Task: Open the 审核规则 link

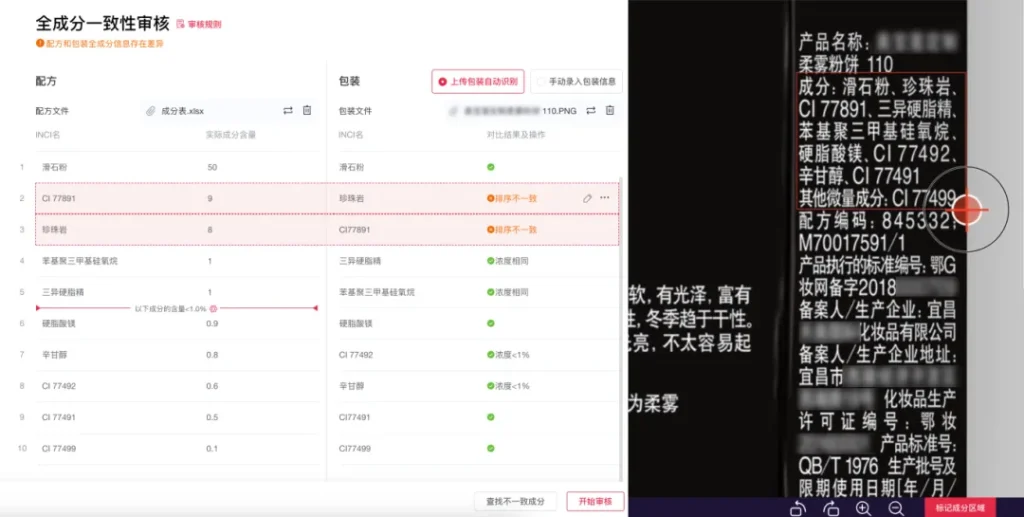Action: [199, 24]
